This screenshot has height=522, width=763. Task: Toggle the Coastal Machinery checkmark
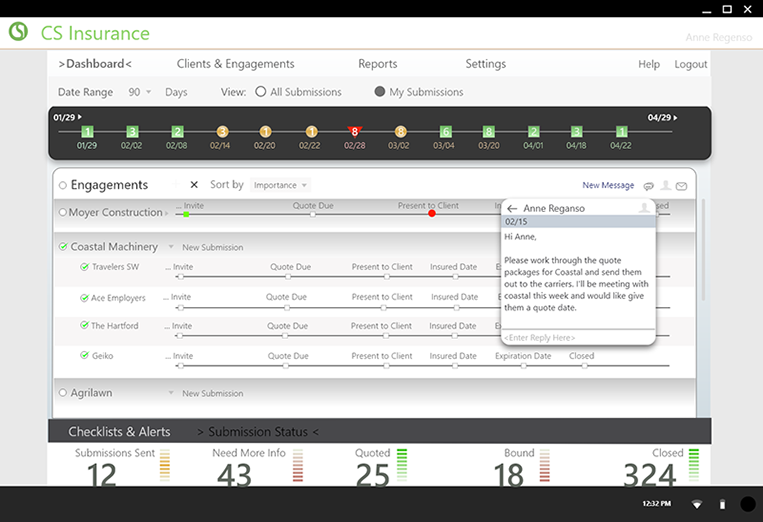(63, 247)
